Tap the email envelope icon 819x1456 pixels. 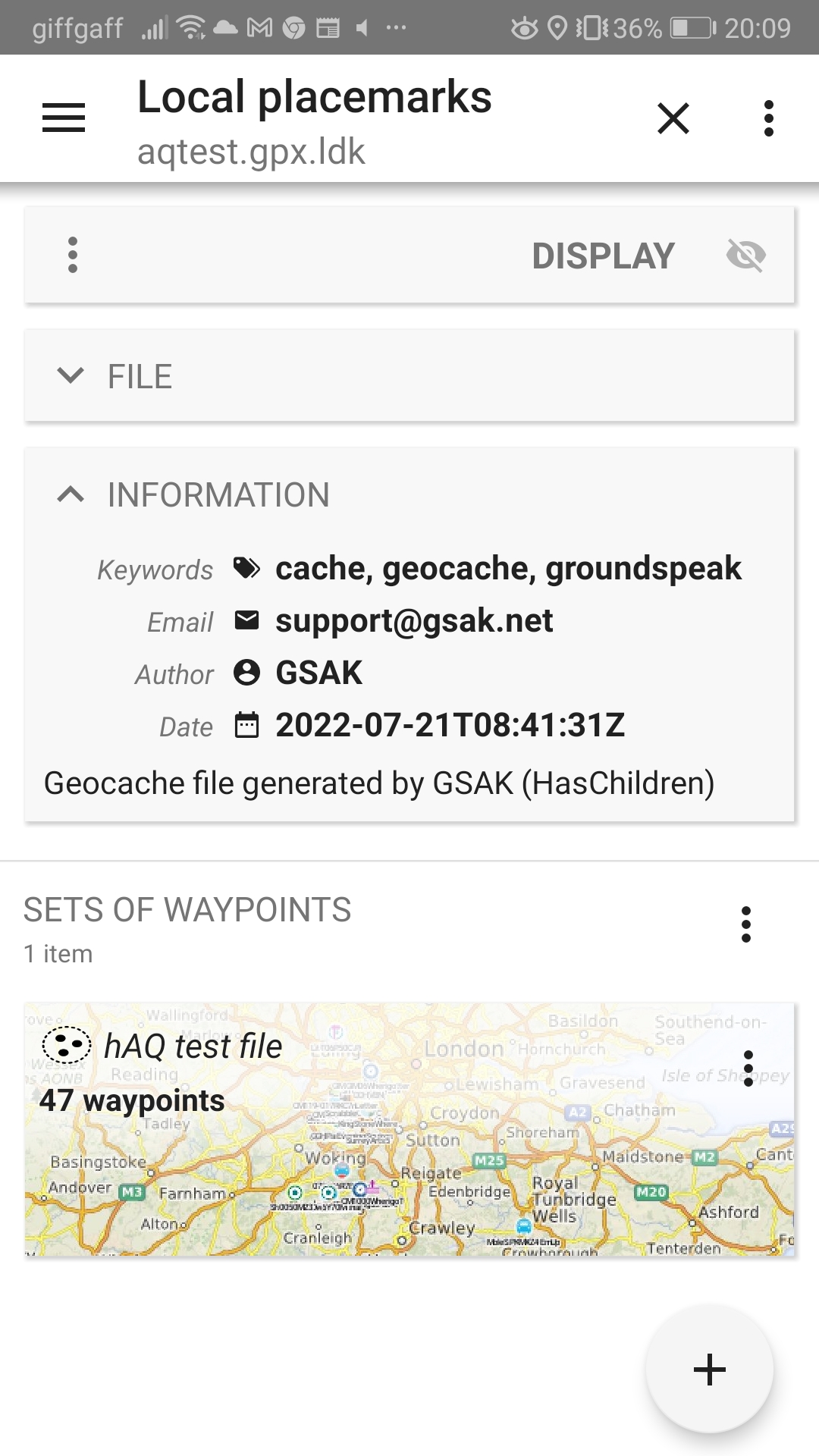(246, 620)
